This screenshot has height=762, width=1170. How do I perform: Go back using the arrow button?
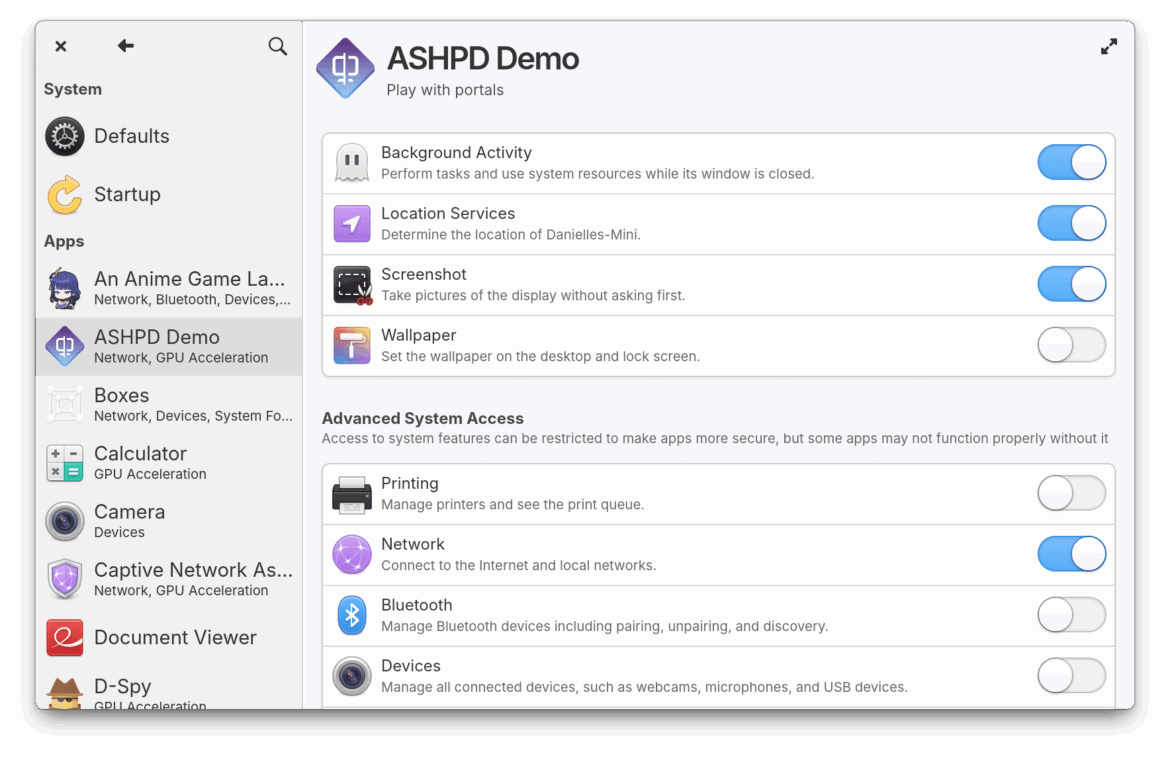tap(124, 45)
